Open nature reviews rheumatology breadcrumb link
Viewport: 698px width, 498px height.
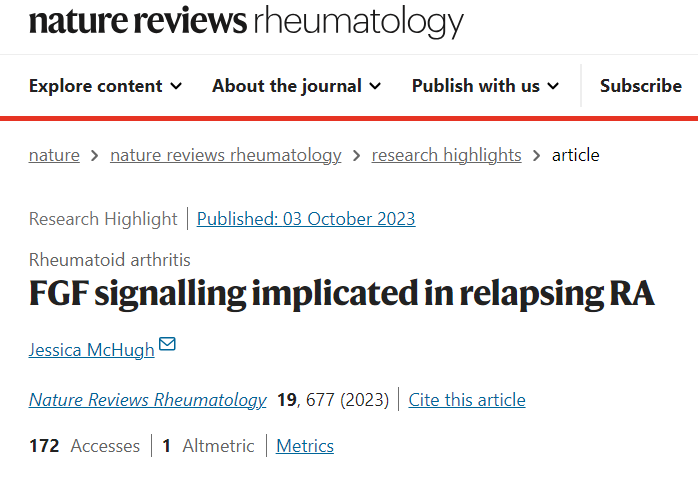(x=225, y=155)
